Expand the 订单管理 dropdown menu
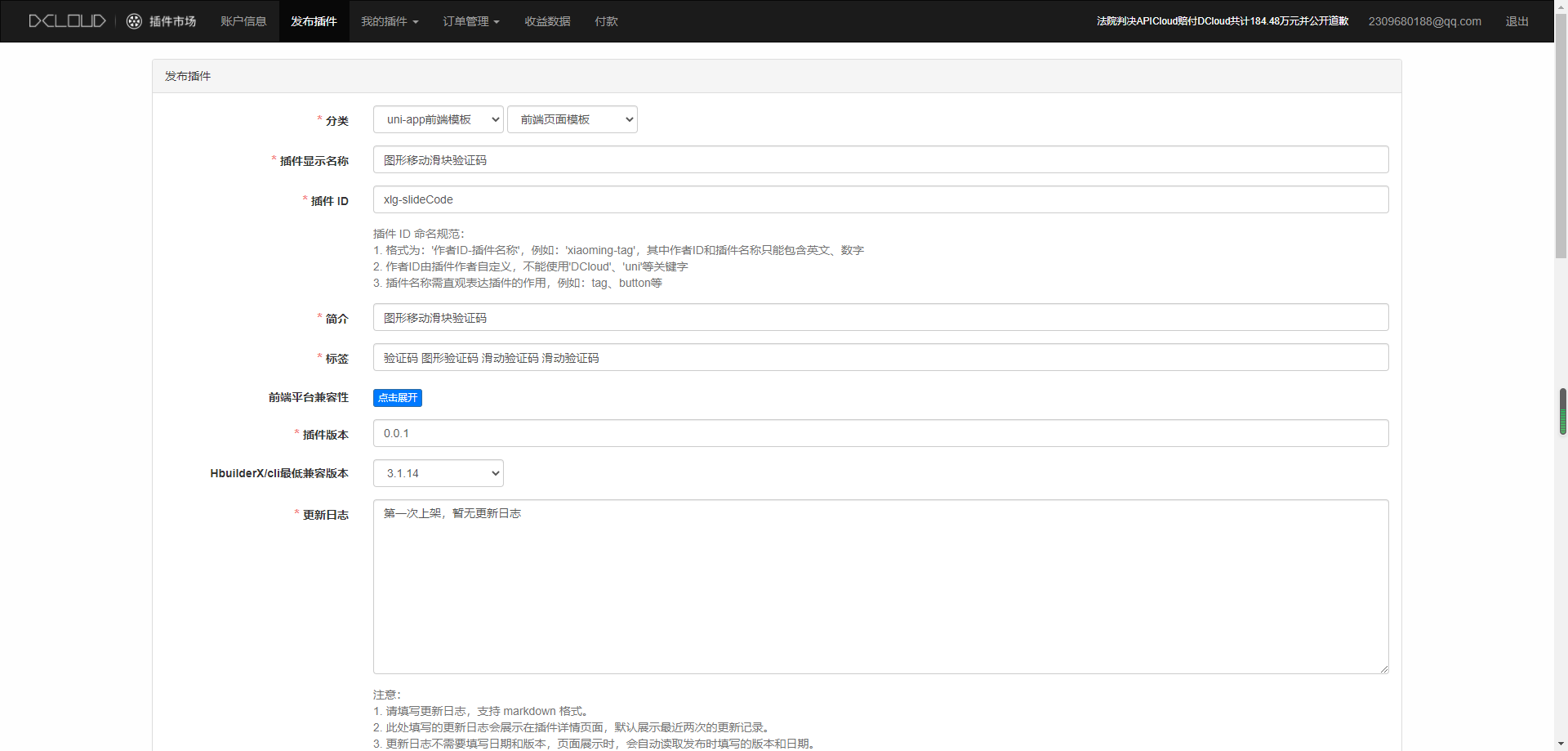 click(x=470, y=21)
